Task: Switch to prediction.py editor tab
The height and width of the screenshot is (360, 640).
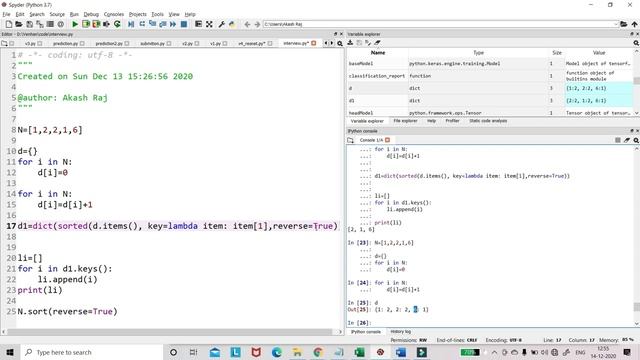Action: coord(65,43)
